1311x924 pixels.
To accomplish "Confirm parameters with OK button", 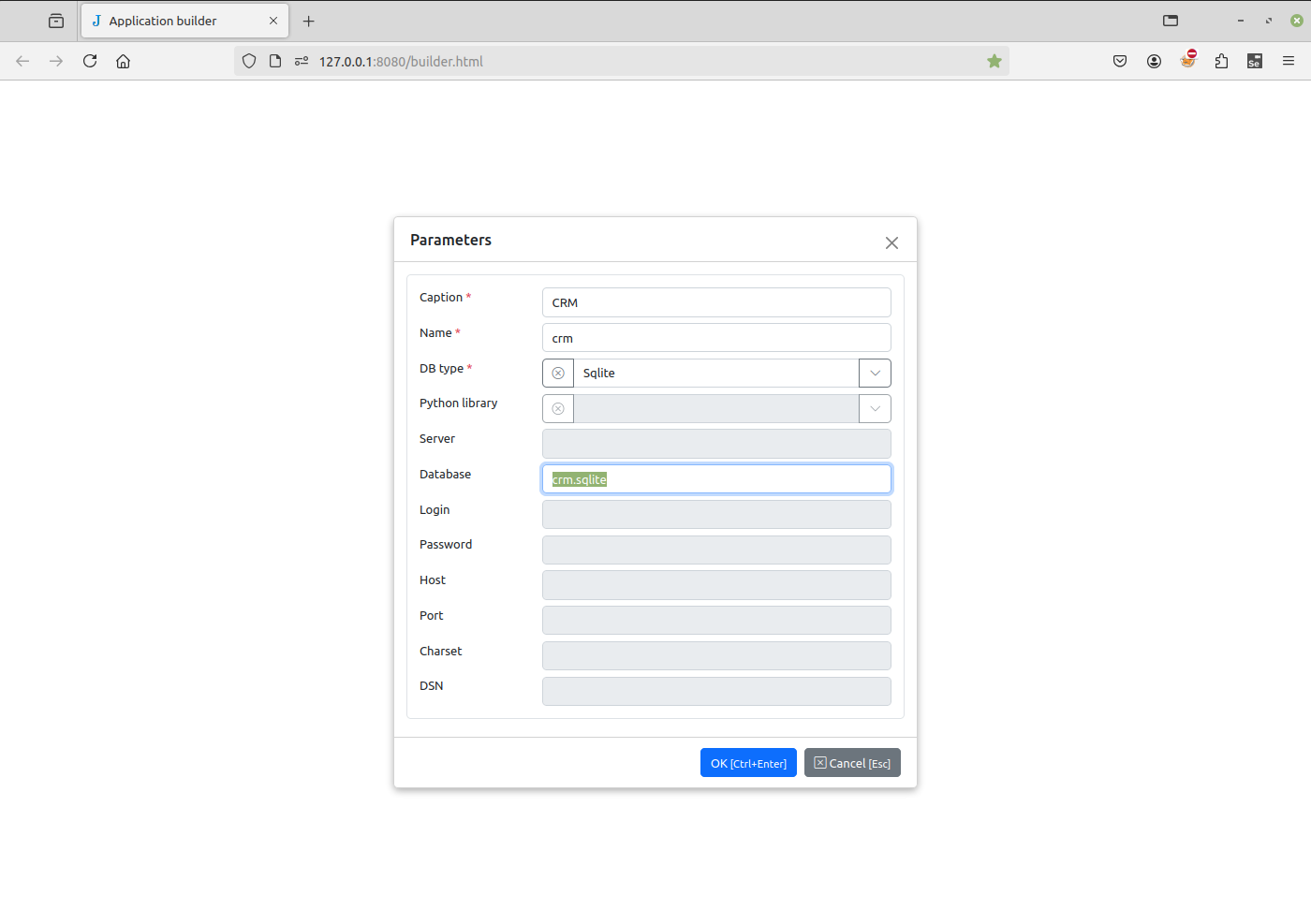I will pos(748,763).
